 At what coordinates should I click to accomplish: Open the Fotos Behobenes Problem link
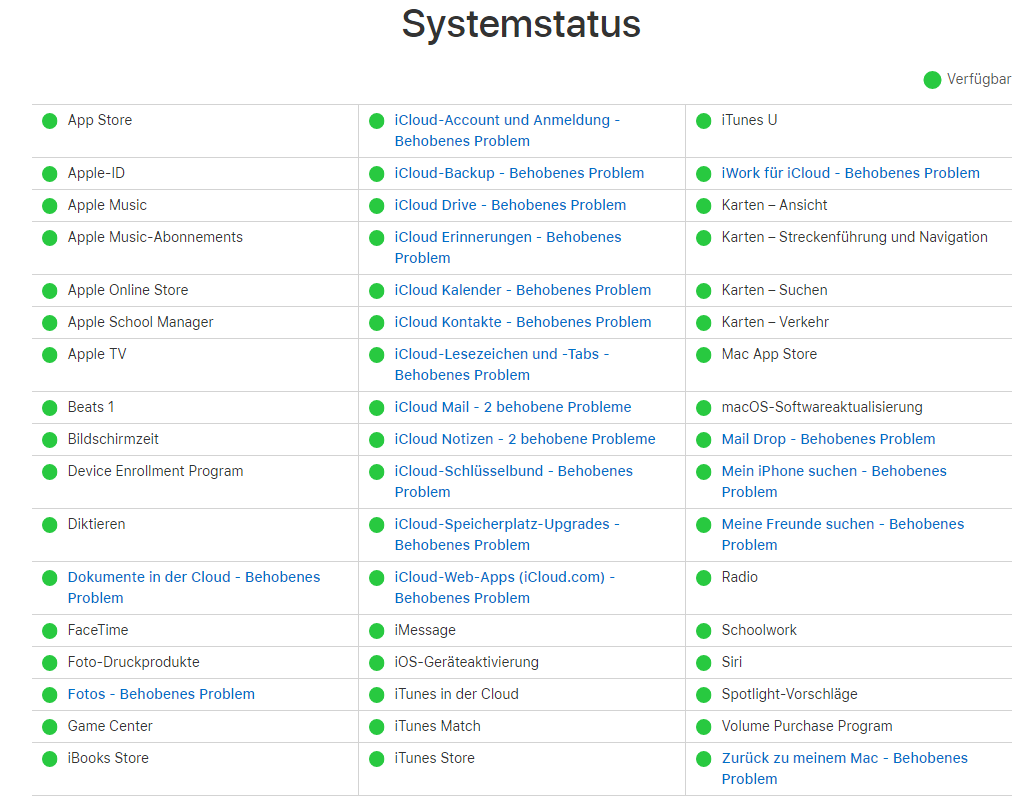[161, 694]
